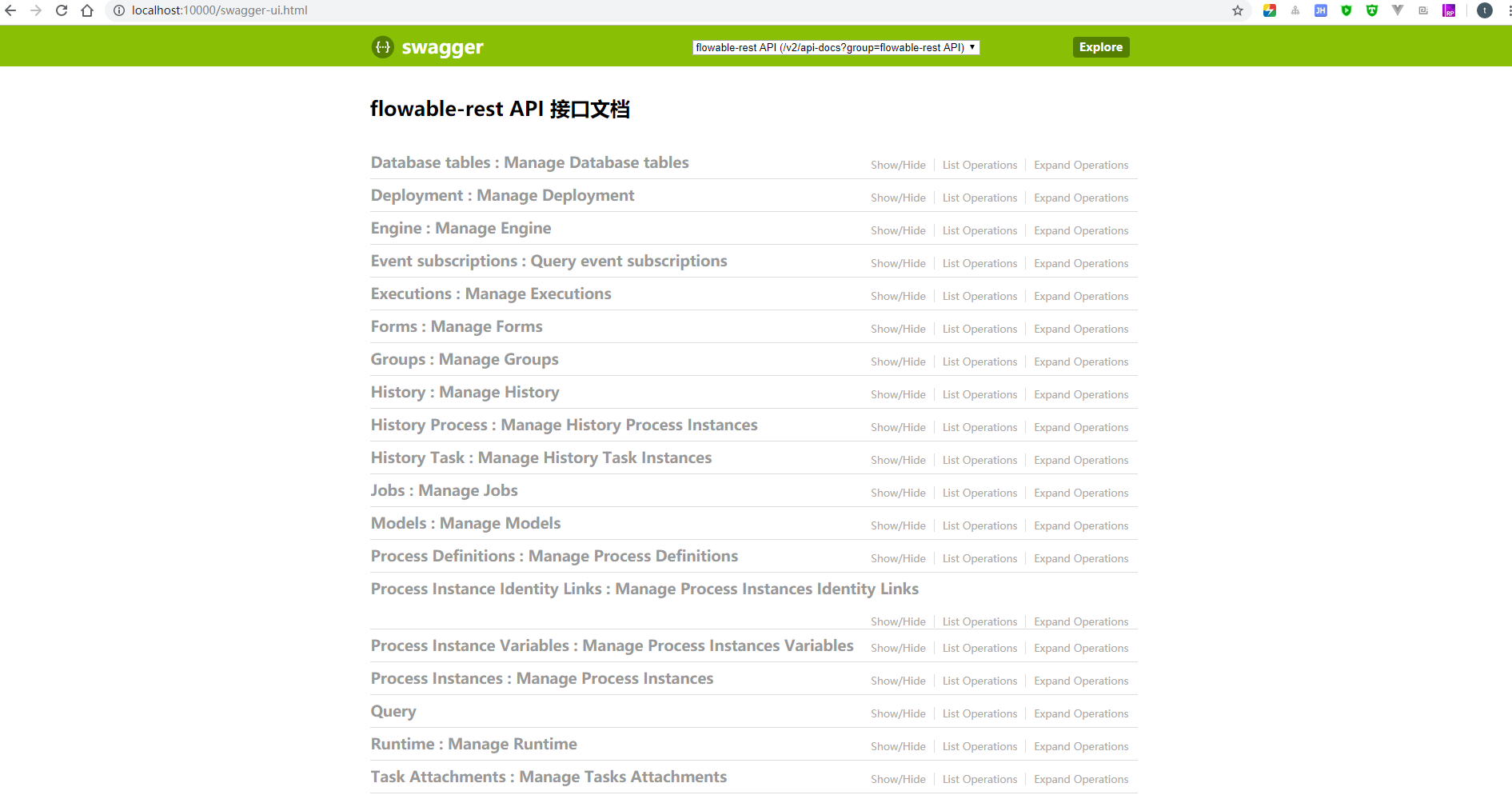Expand the Forms : Manage Forms heading
1512x795 pixels.
click(457, 326)
